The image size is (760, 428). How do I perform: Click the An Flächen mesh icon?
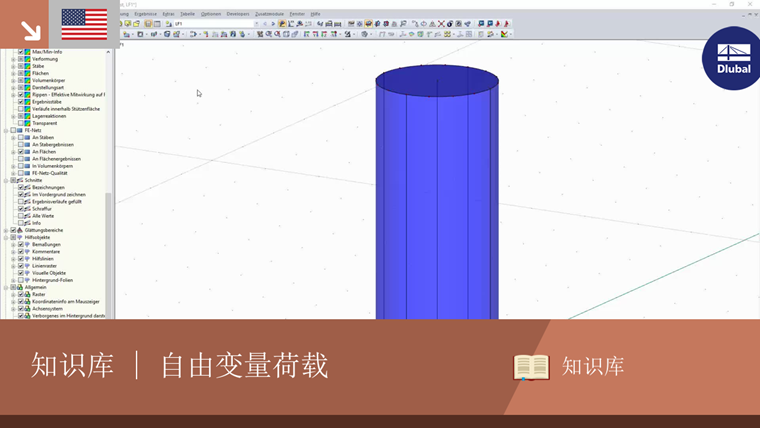(x=28, y=152)
